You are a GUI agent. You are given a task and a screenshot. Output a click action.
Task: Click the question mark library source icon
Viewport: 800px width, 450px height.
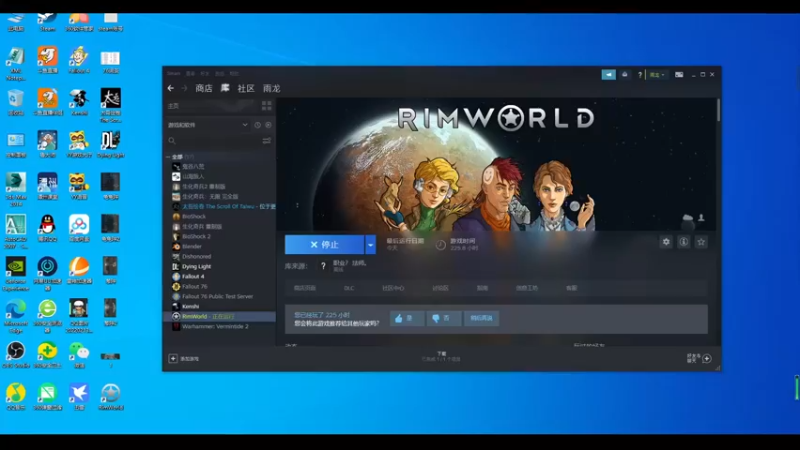tap(323, 266)
